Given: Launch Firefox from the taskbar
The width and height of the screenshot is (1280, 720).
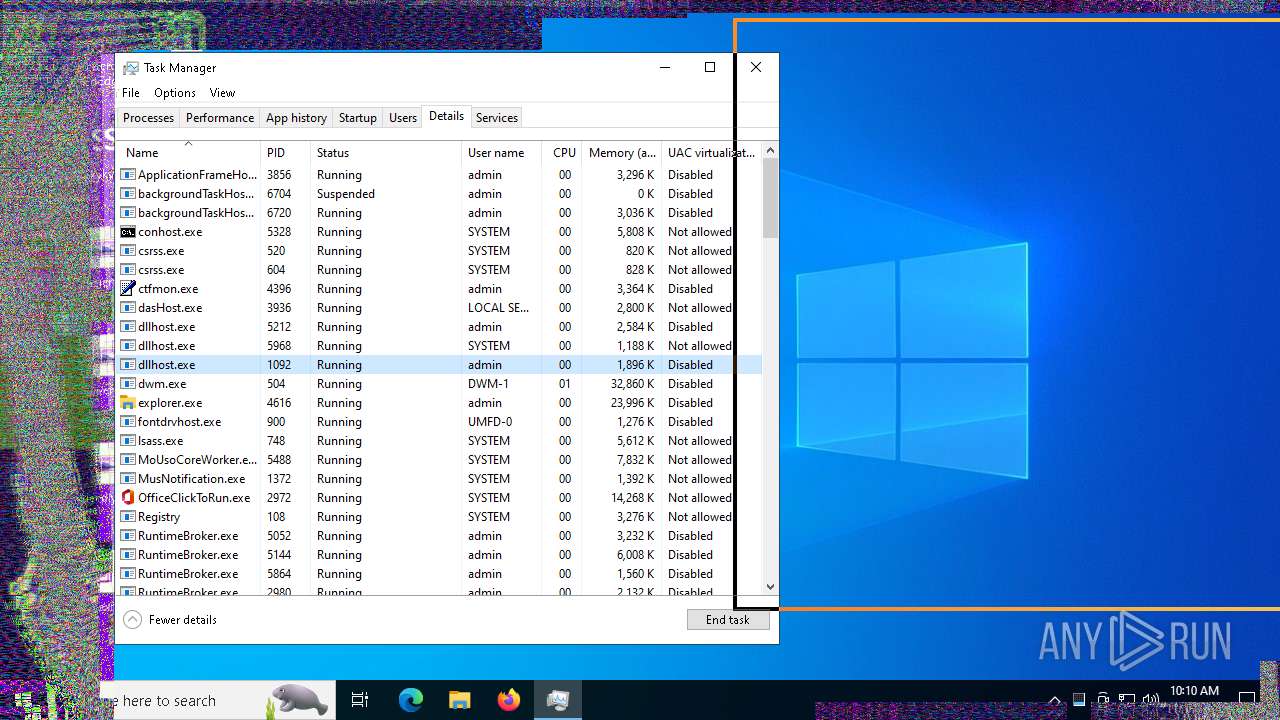Looking at the screenshot, I should point(509,701).
